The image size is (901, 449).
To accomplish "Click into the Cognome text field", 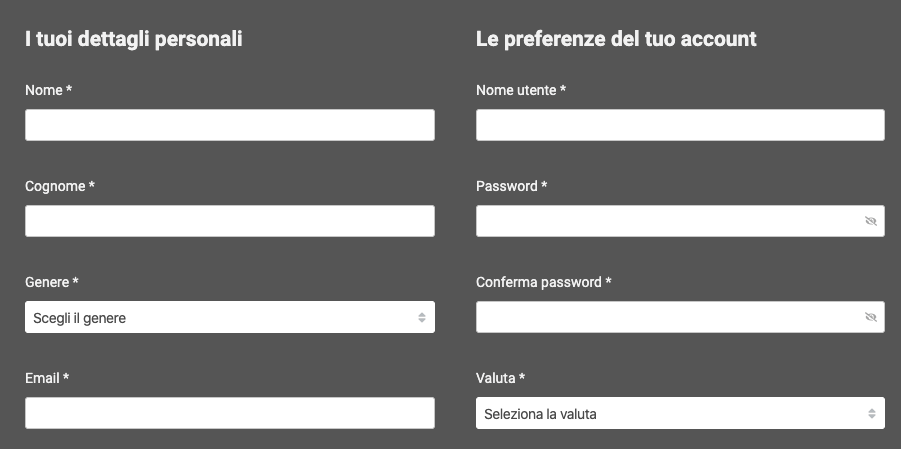I will coord(230,221).
